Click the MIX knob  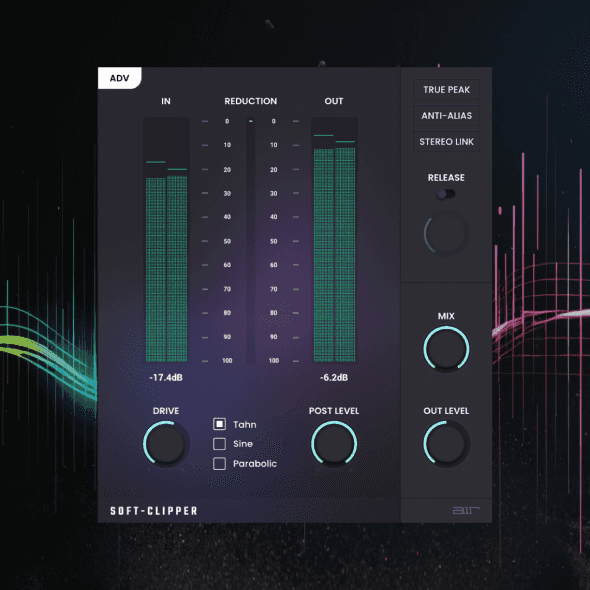[x=446, y=349]
